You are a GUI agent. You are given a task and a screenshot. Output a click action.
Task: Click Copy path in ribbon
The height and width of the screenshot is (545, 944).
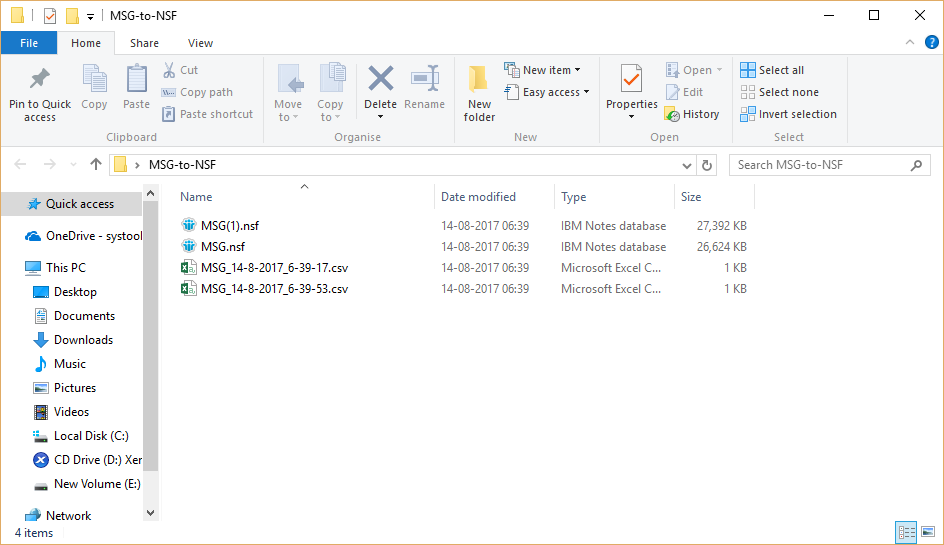[197, 92]
